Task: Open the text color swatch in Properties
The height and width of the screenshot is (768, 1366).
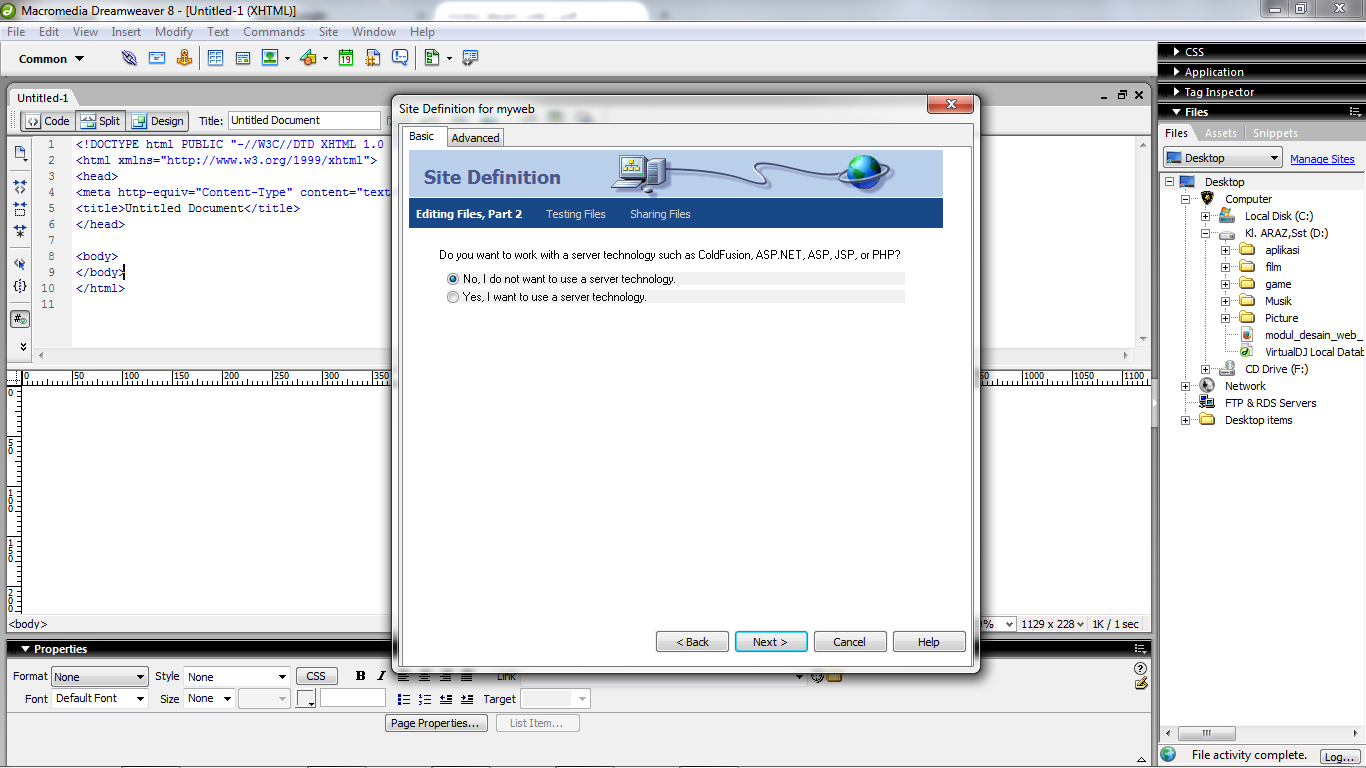Action: click(x=306, y=699)
